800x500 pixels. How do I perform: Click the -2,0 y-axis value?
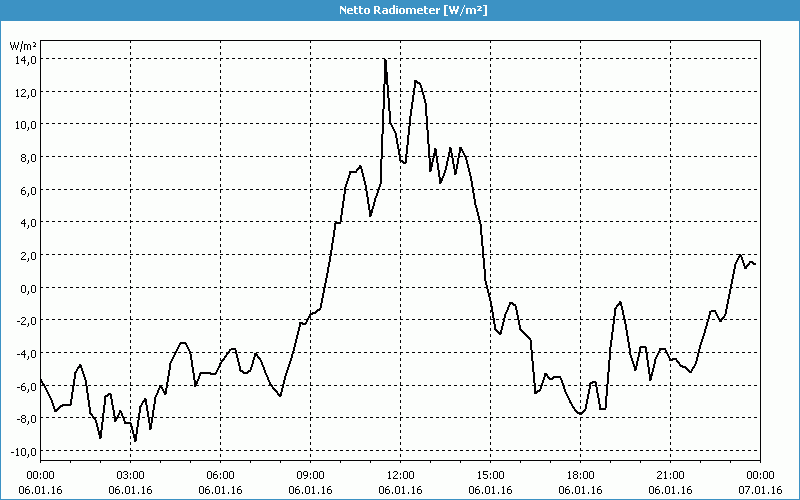(27, 320)
